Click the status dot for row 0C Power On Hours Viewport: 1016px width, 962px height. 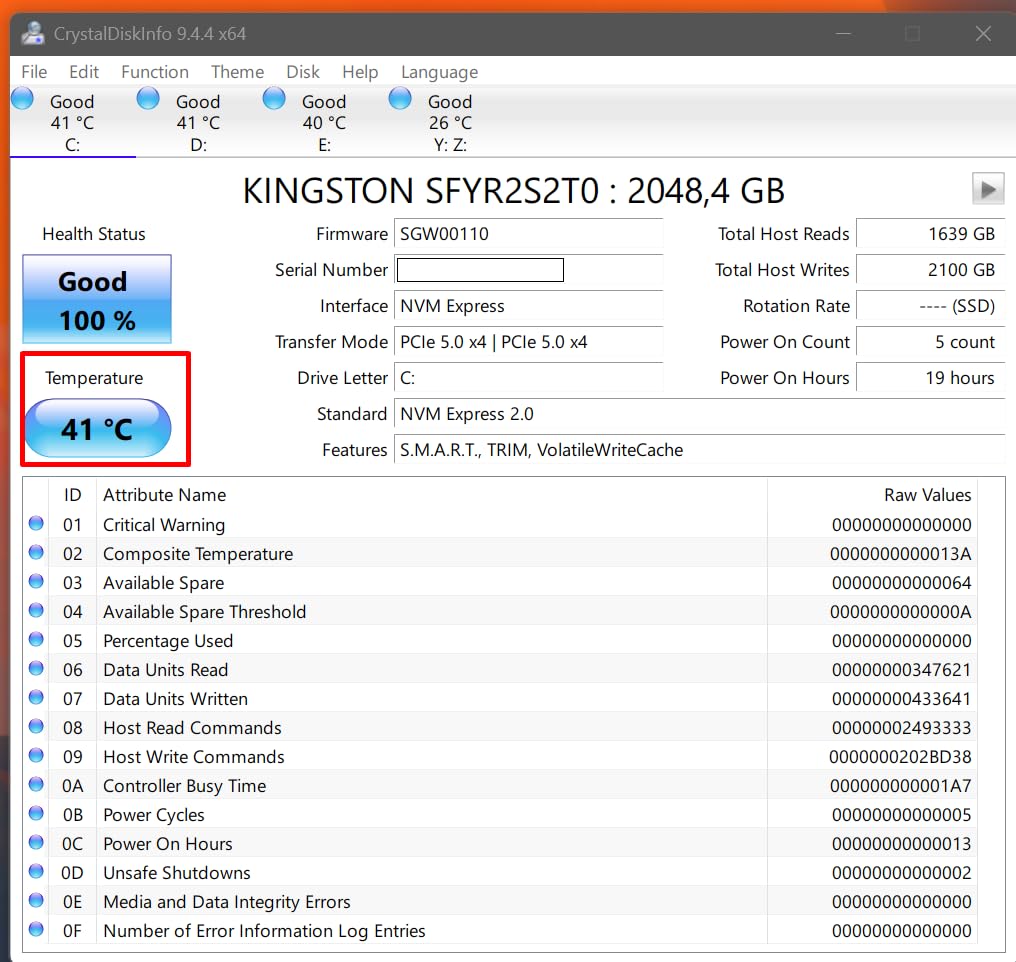pos(36,842)
